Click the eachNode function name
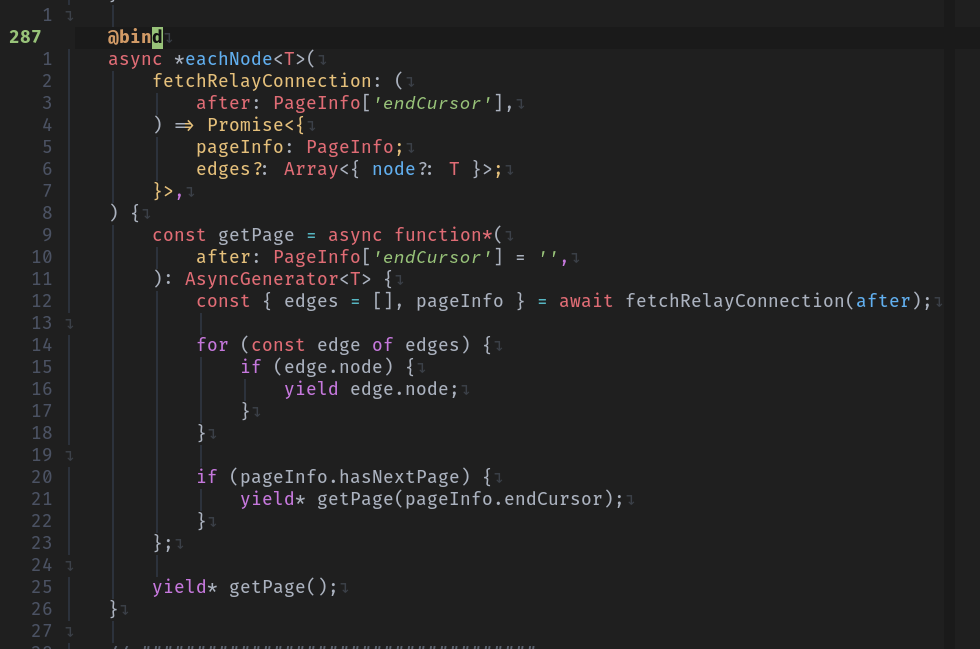Screen dimensions: 980x649 (229, 59)
